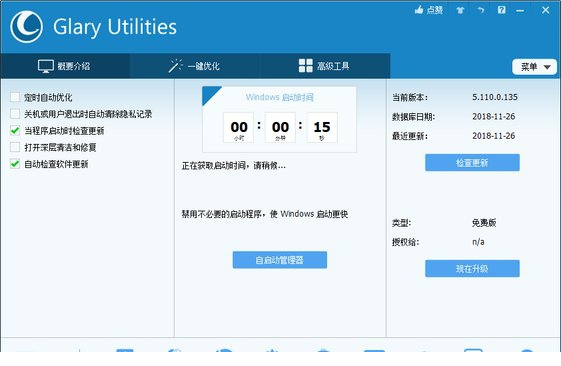The width and height of the screenshot is (561, 366).
Task: Click the Windows 启动时间 heading
Action: [x=280, y=97]
